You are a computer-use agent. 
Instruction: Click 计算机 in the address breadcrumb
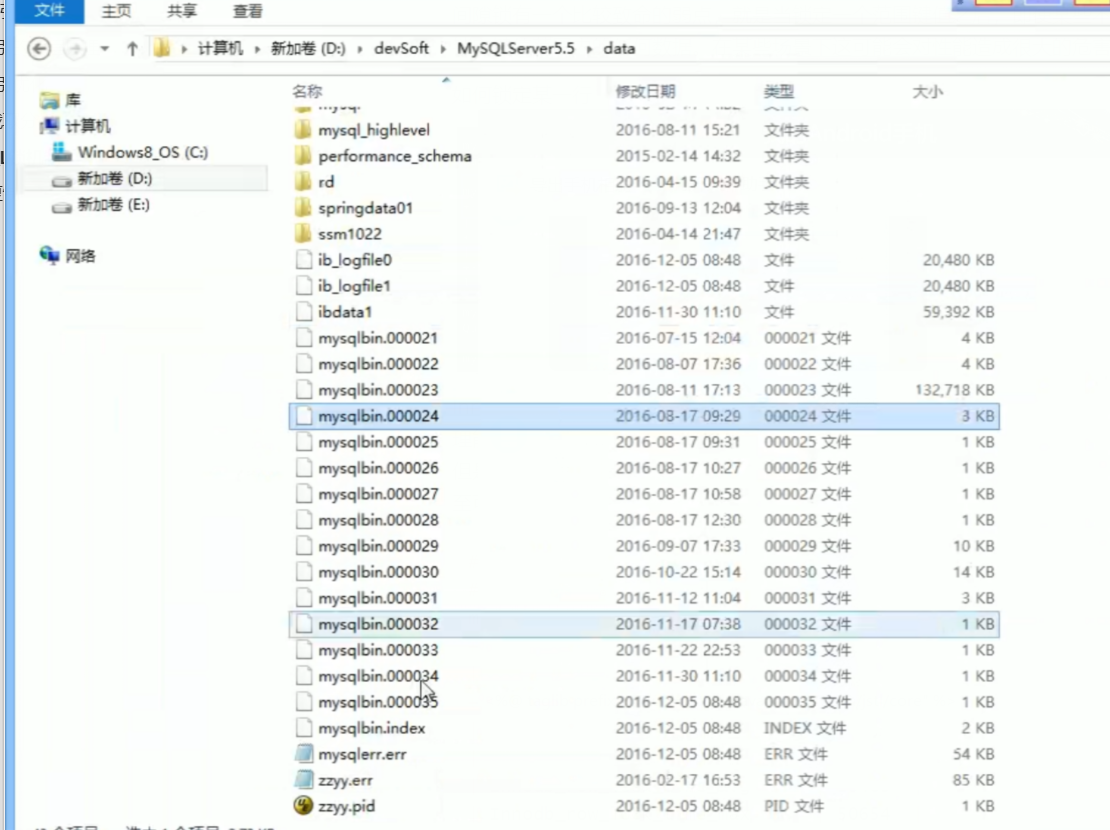click(220, 48)
